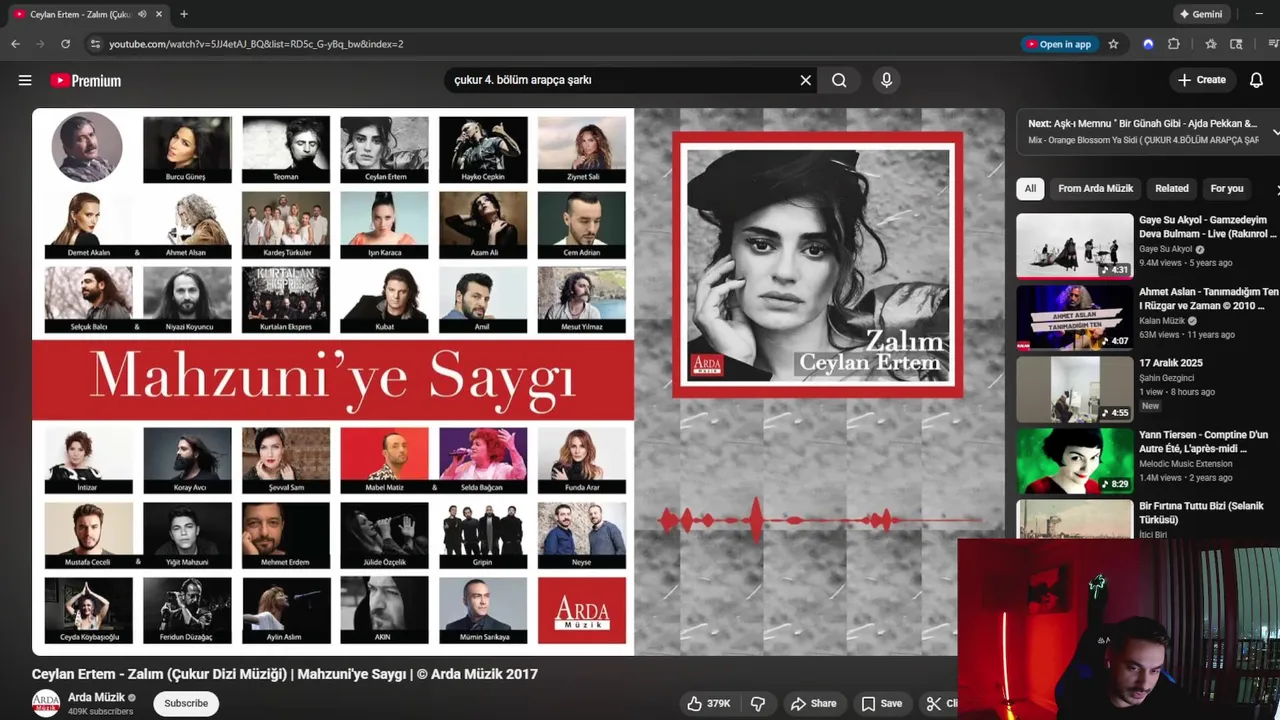Like the video (379K)

[x=708, y=704]
